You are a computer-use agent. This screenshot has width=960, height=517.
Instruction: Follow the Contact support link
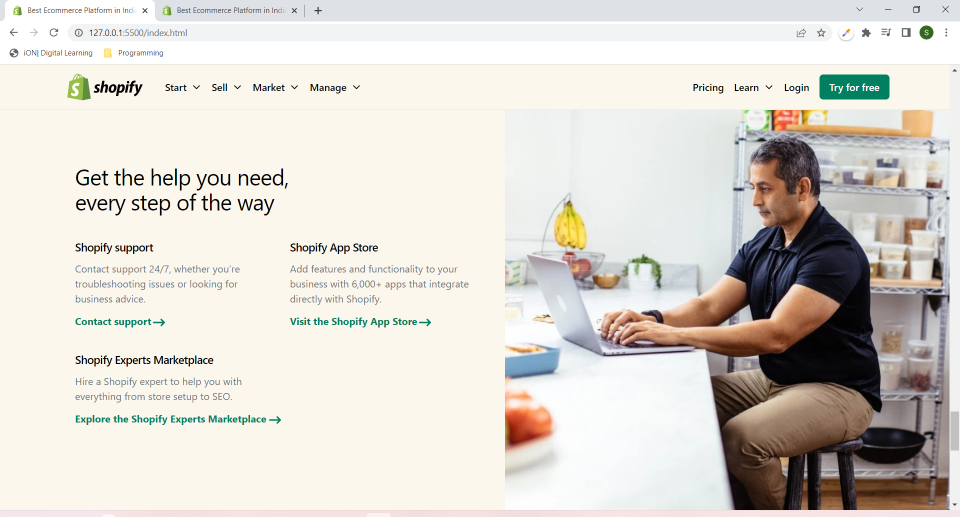tap(120, 322)
